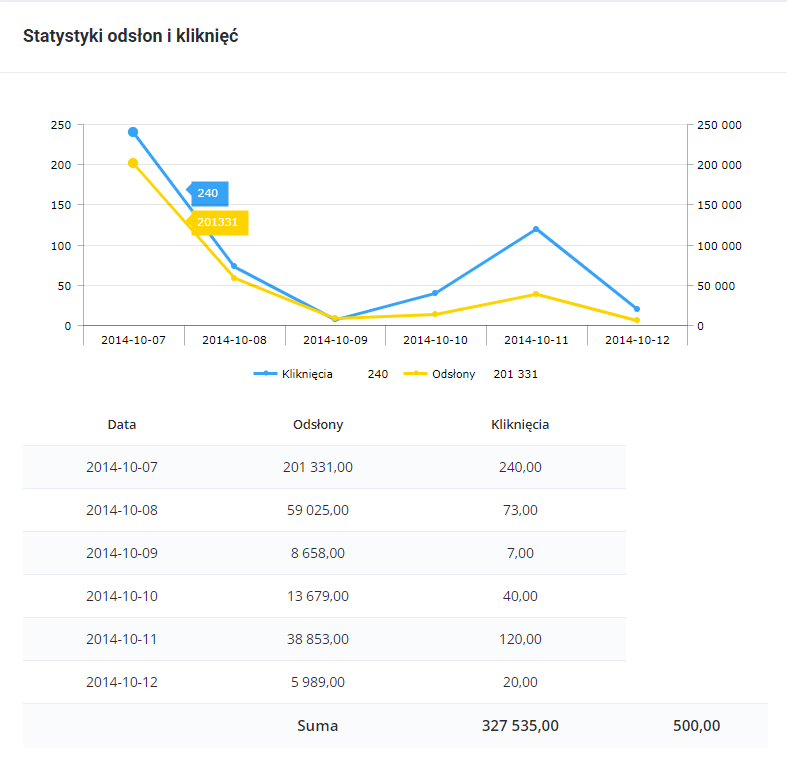787x780 pixels.
Task: Click the Odsłony column header in table
Action: (318, 424)
